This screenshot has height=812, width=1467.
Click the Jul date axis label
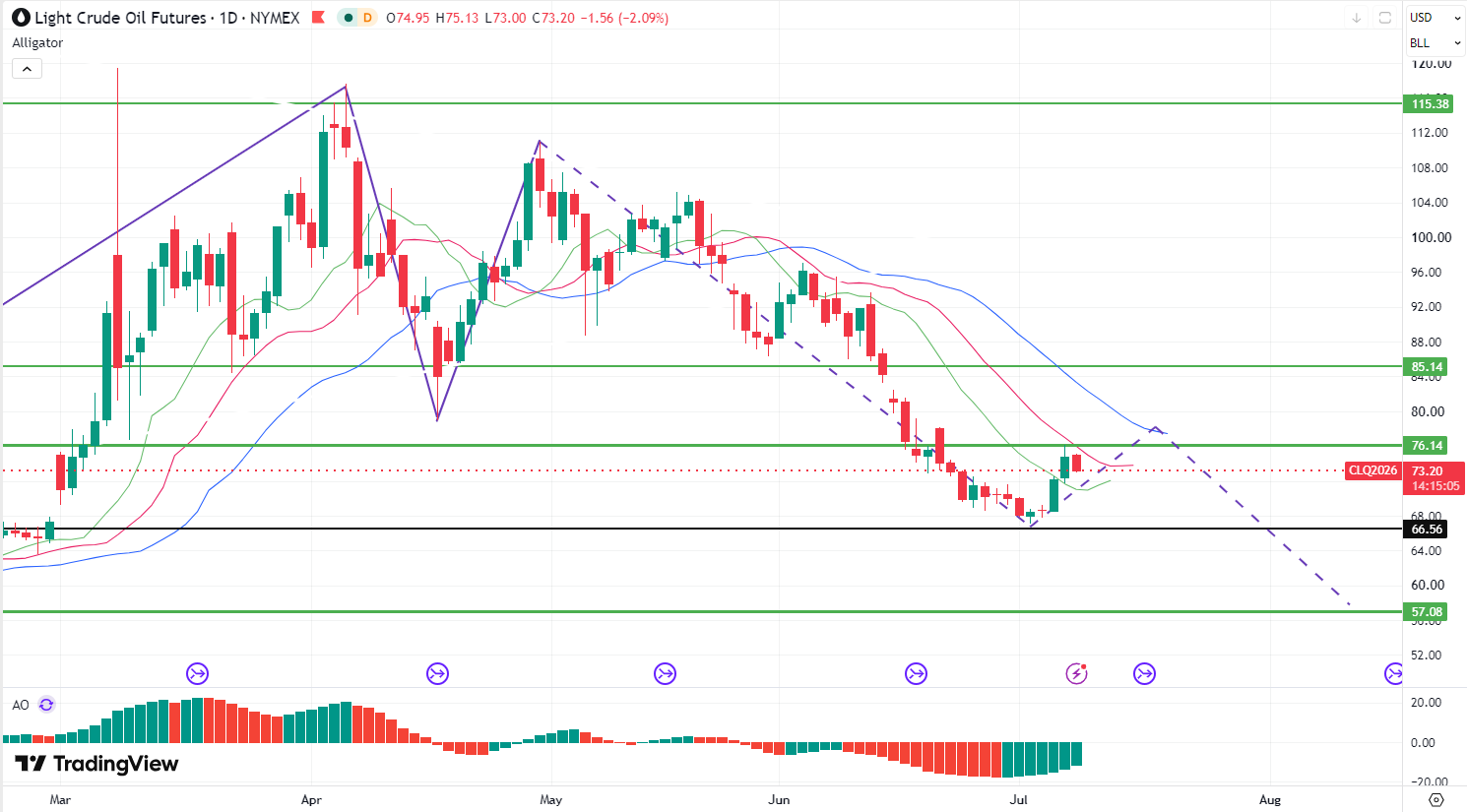[x=1018, y=799]
